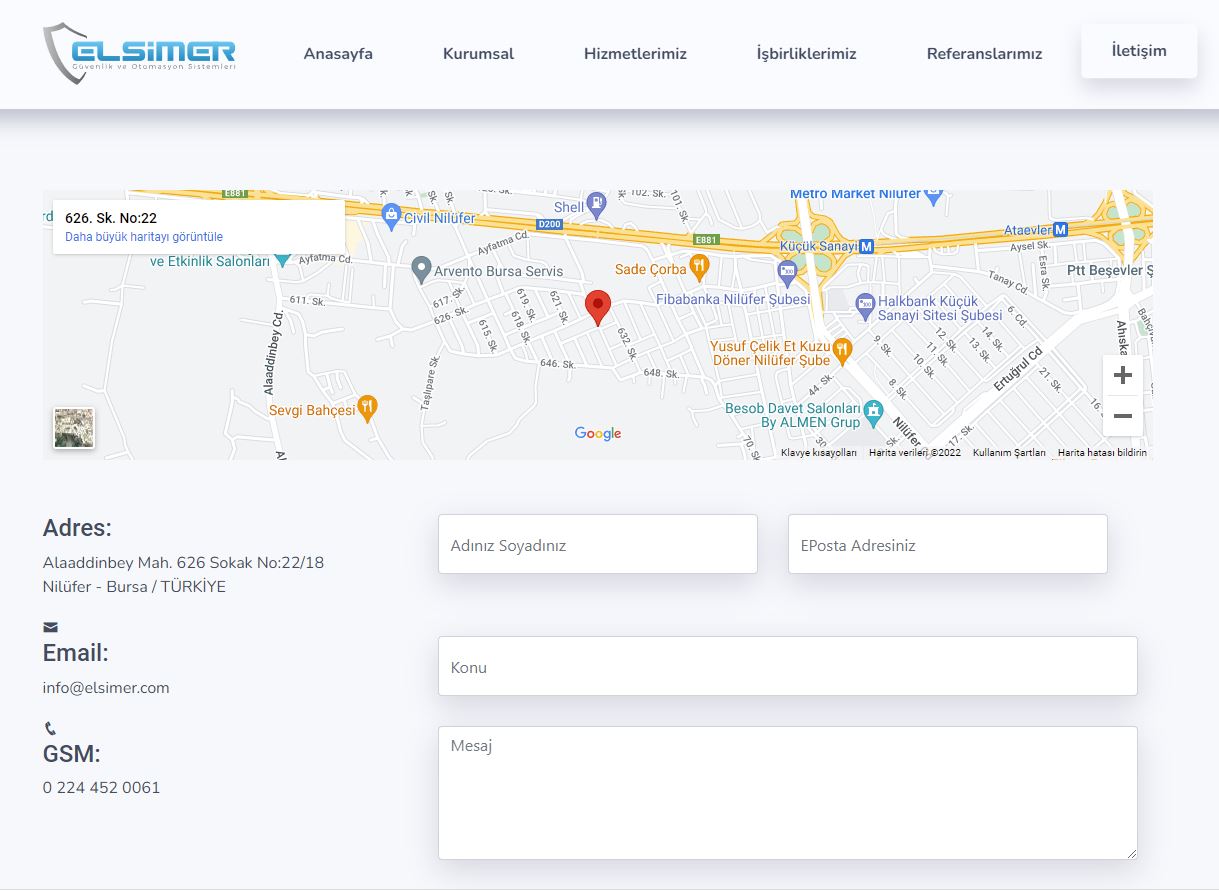
Task: Click inside the Mesaj text area
Action: click(787, 792)
